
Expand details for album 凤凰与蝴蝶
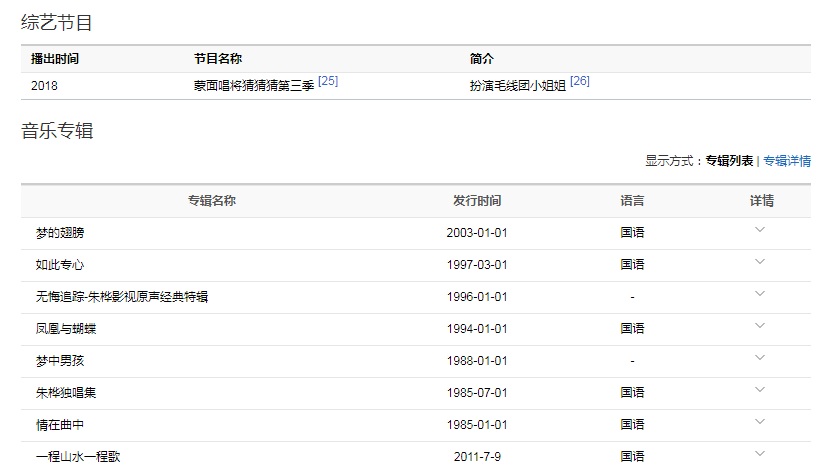[x=760, y=326]
